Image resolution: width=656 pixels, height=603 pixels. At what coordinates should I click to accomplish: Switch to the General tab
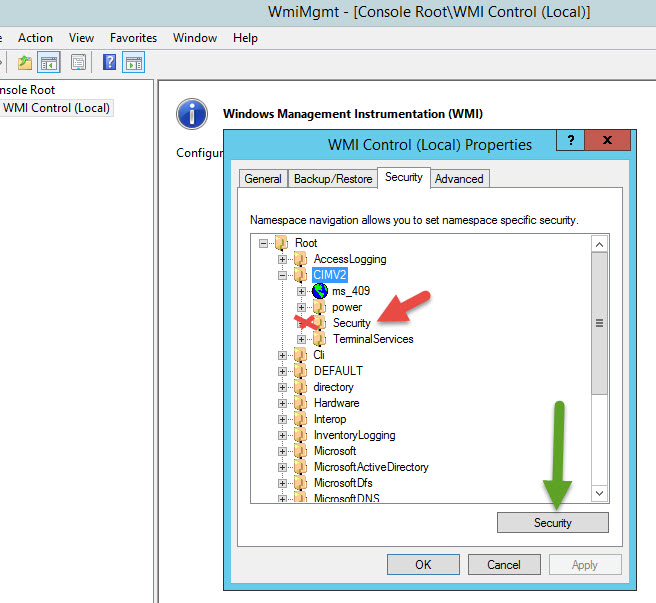pyautogui.click(x=263, y=179)
